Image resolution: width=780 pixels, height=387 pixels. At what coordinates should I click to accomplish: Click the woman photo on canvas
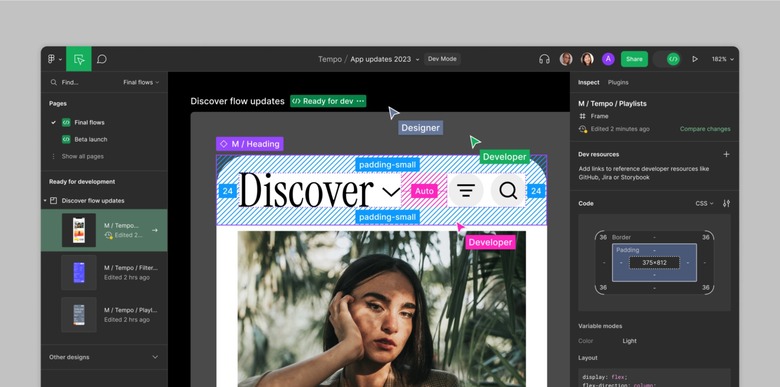click(x=382, y=308)
